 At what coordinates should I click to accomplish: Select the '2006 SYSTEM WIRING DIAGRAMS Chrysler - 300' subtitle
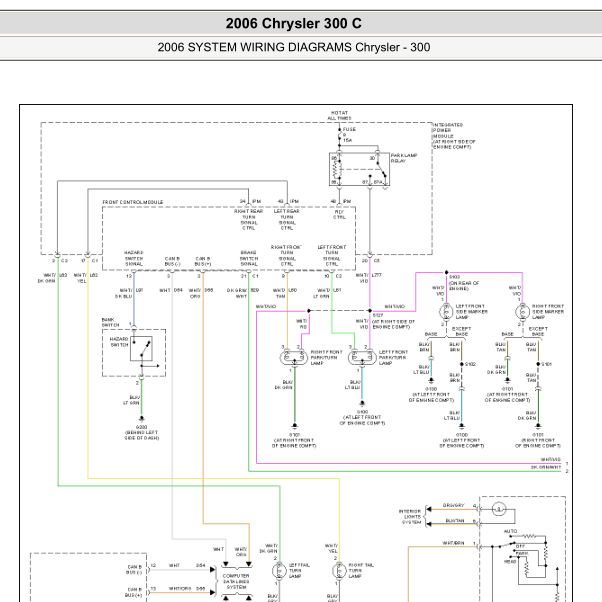coord(293,47)
